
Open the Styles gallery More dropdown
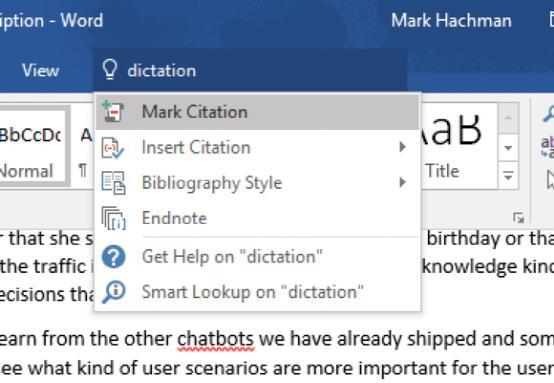[x=508, y=176]
